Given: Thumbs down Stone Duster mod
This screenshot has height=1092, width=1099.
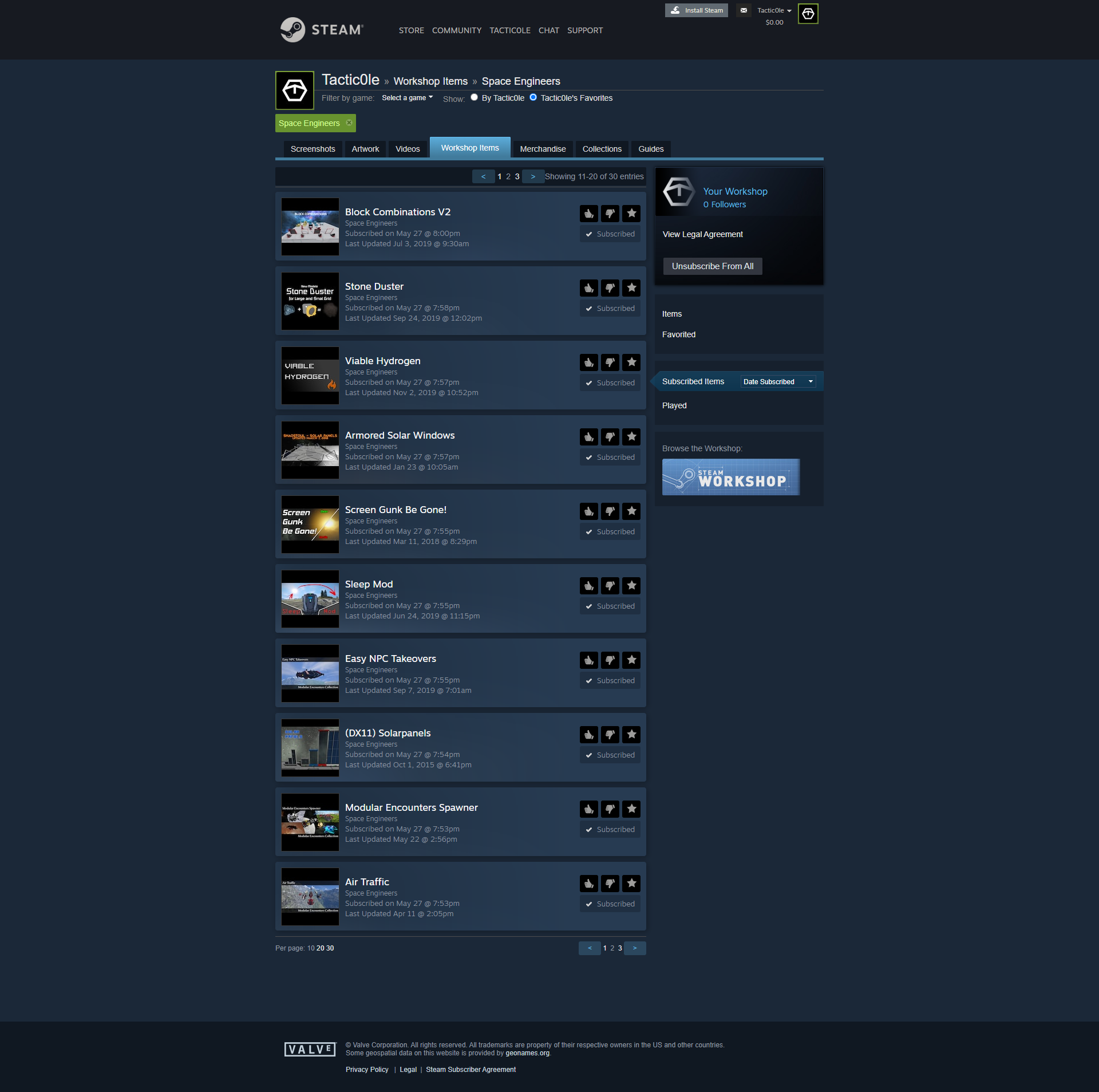Looking at the screenshot, I should tap(610, 288).
